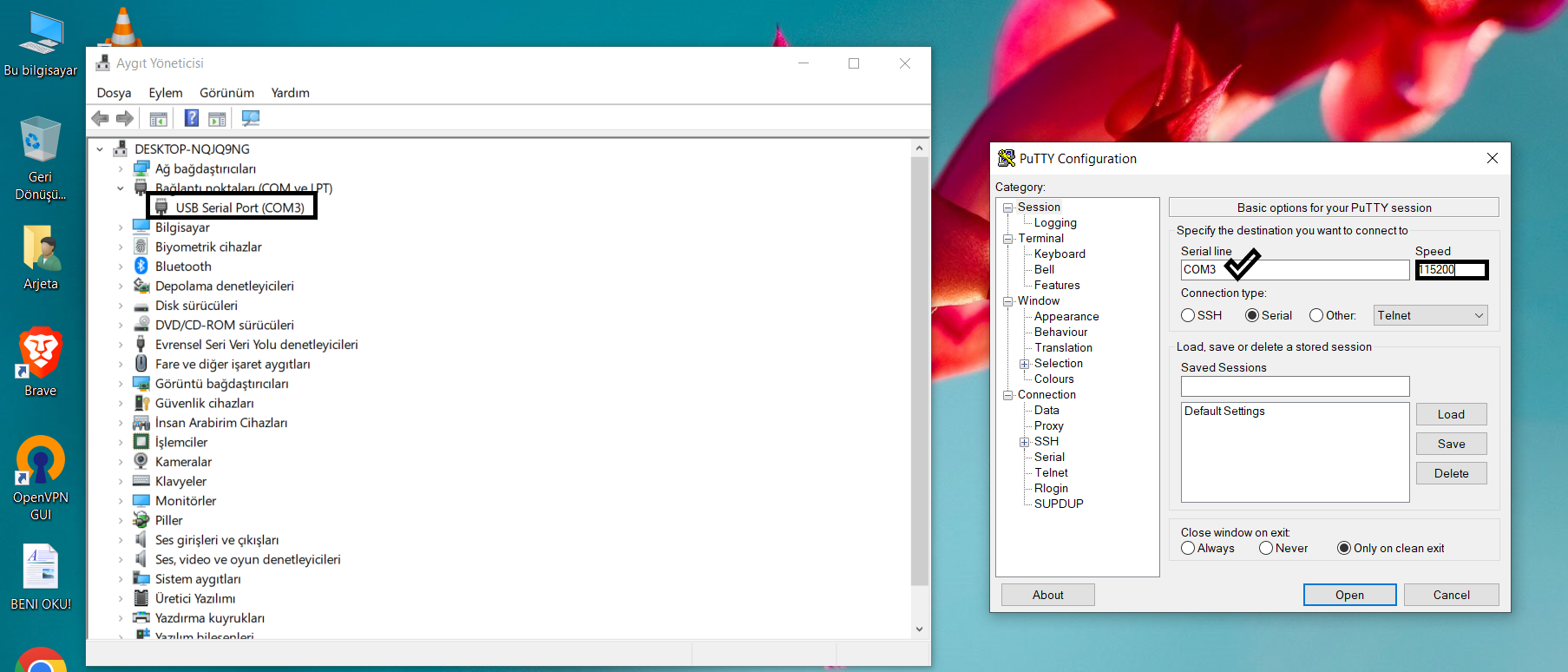Screen dimensions: 1568x672
Task: Select the SSH connection type radio button
Action: click(x=1188, y=315)
